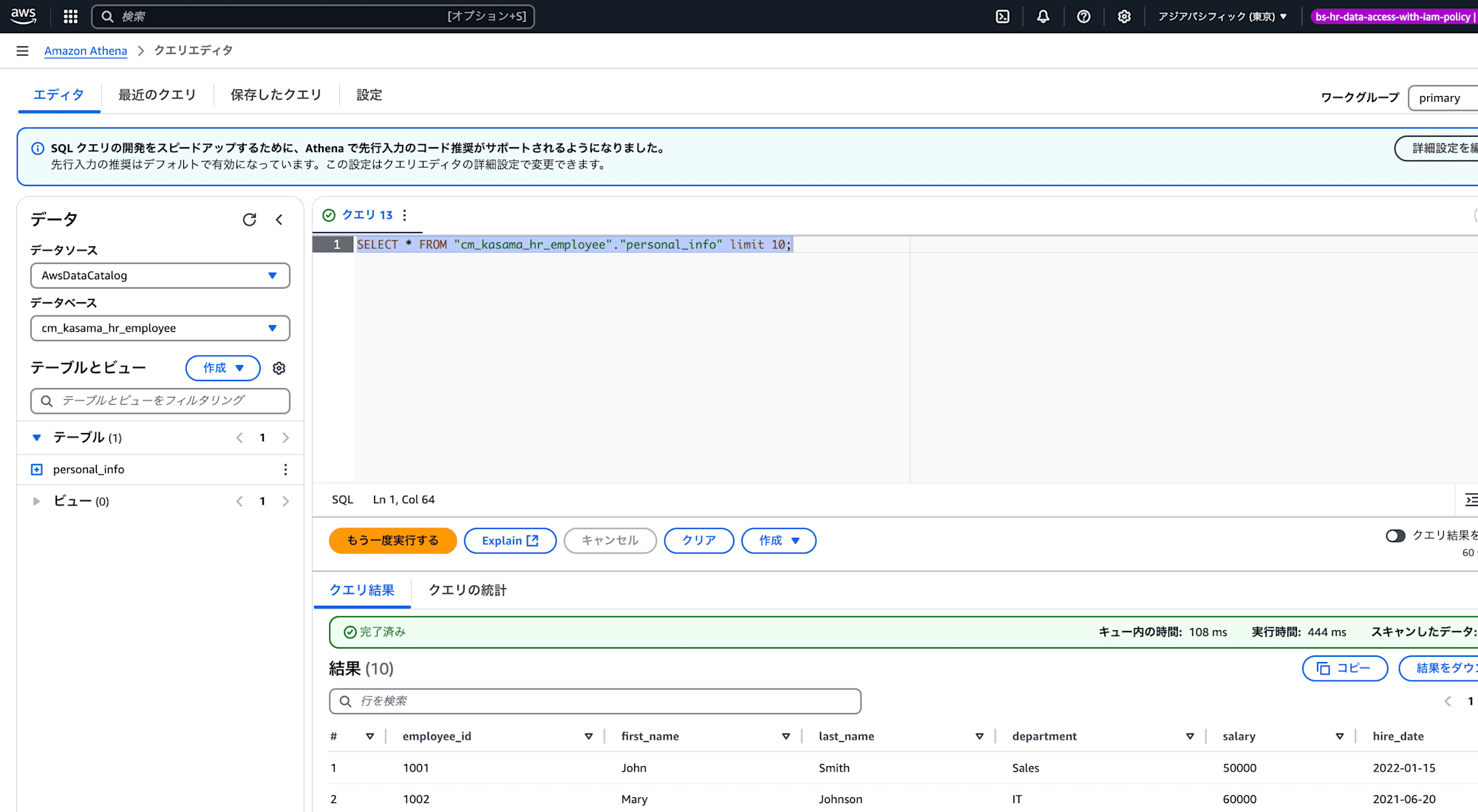Open the データソース AwsDataCatalog dropdown
The height and width of the screenshot is (812, 1478).
[160, 276]
